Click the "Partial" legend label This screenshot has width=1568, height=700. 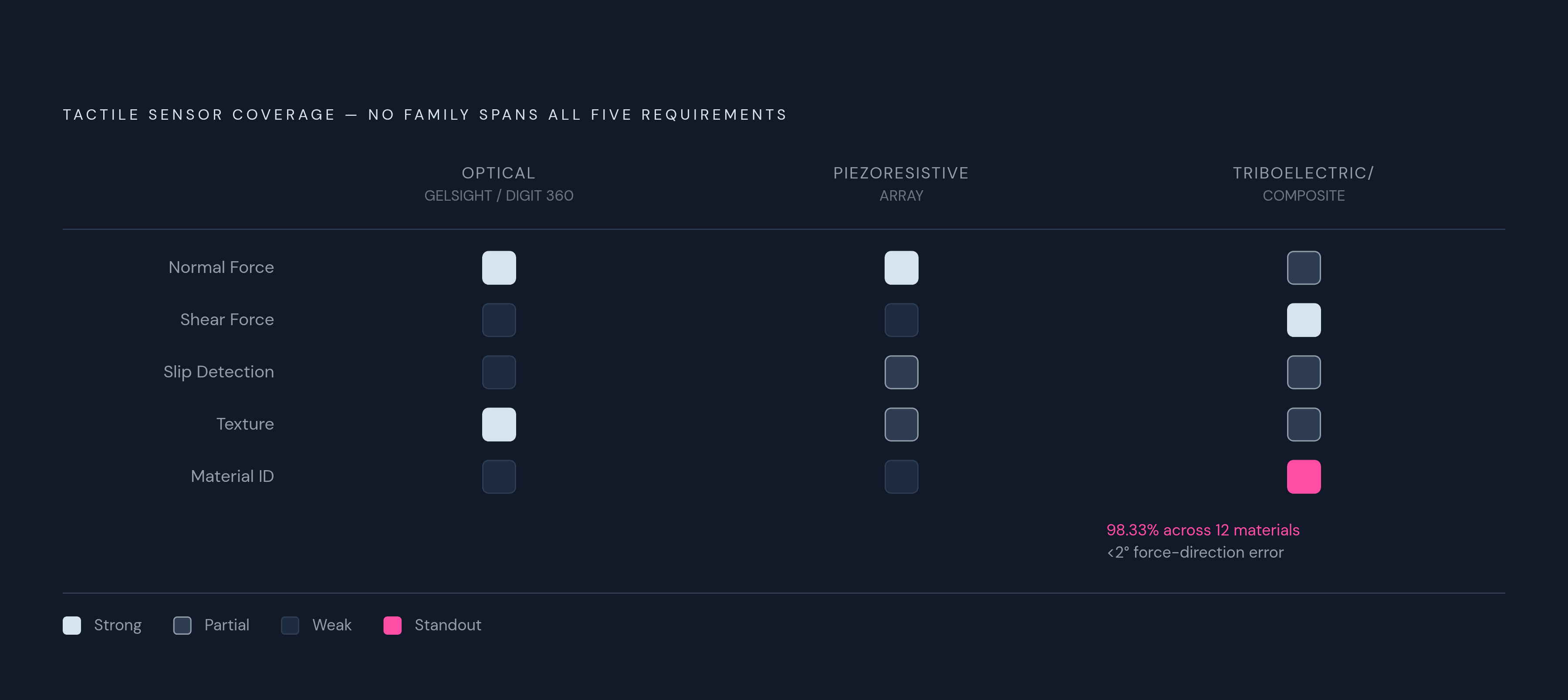[226, 625]
